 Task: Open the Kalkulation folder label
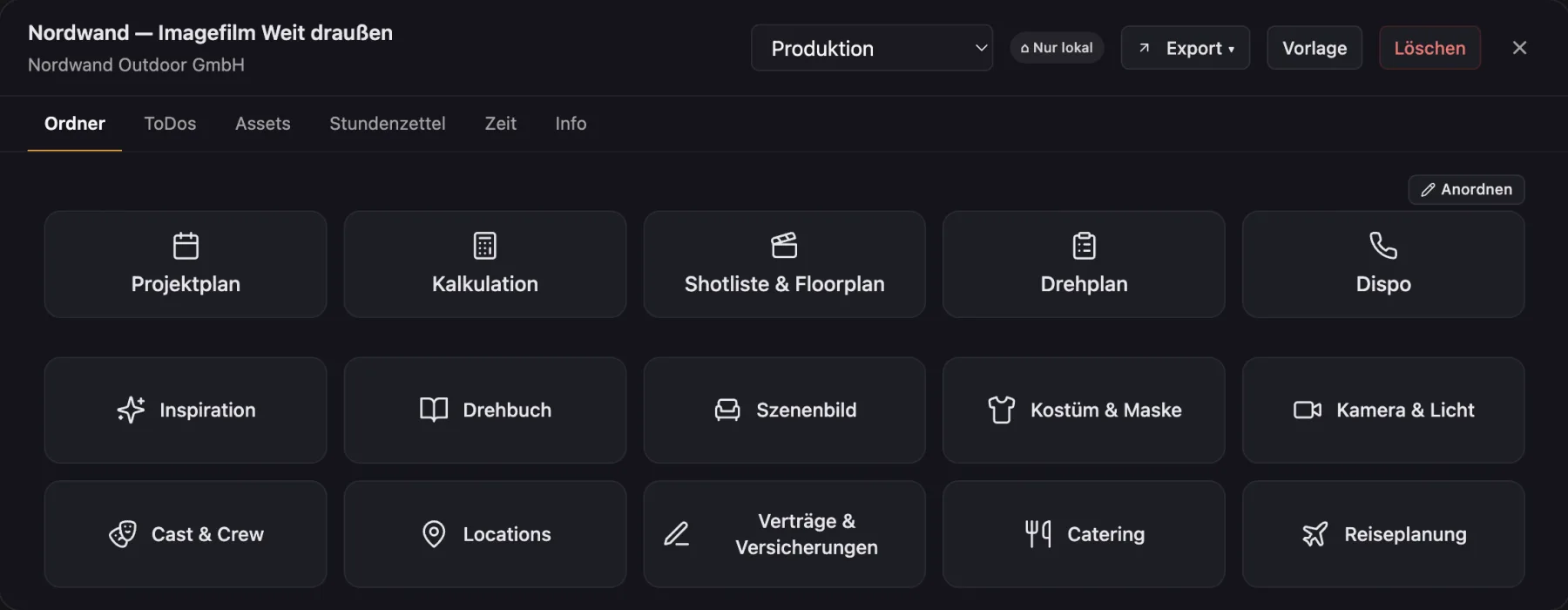[485, 284]
